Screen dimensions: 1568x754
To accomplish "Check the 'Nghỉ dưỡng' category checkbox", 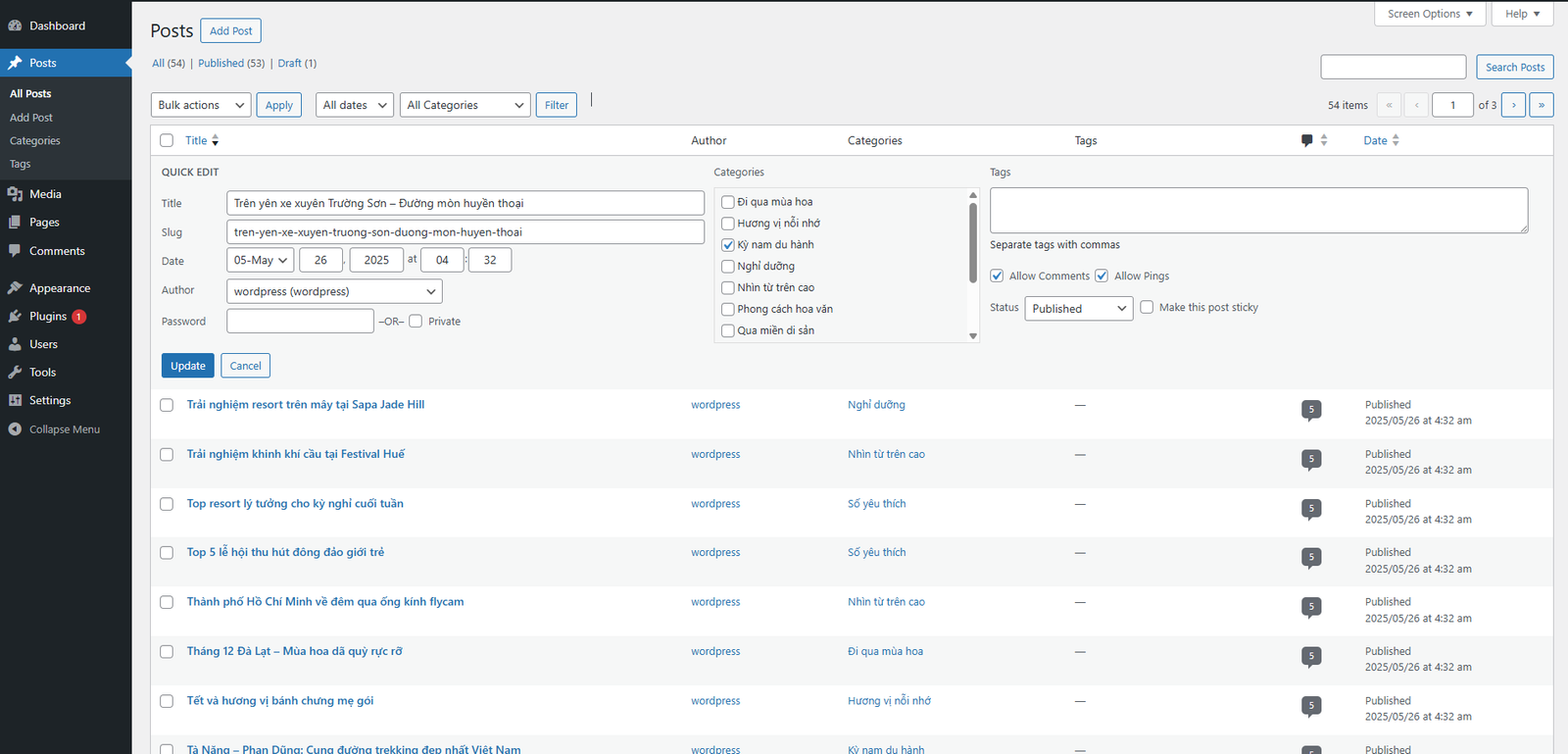I will coord(728,267).
